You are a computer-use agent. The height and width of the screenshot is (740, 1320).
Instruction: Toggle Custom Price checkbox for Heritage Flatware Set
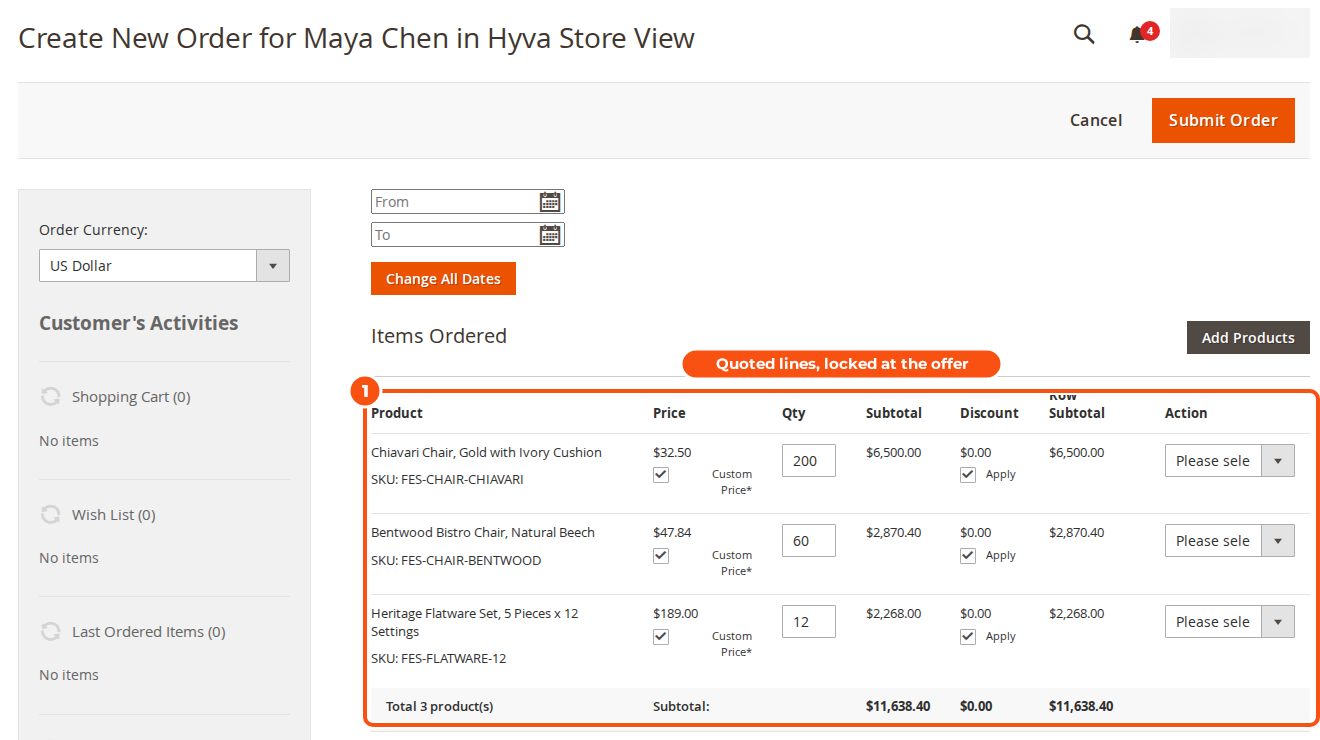(x=661, y=637)
